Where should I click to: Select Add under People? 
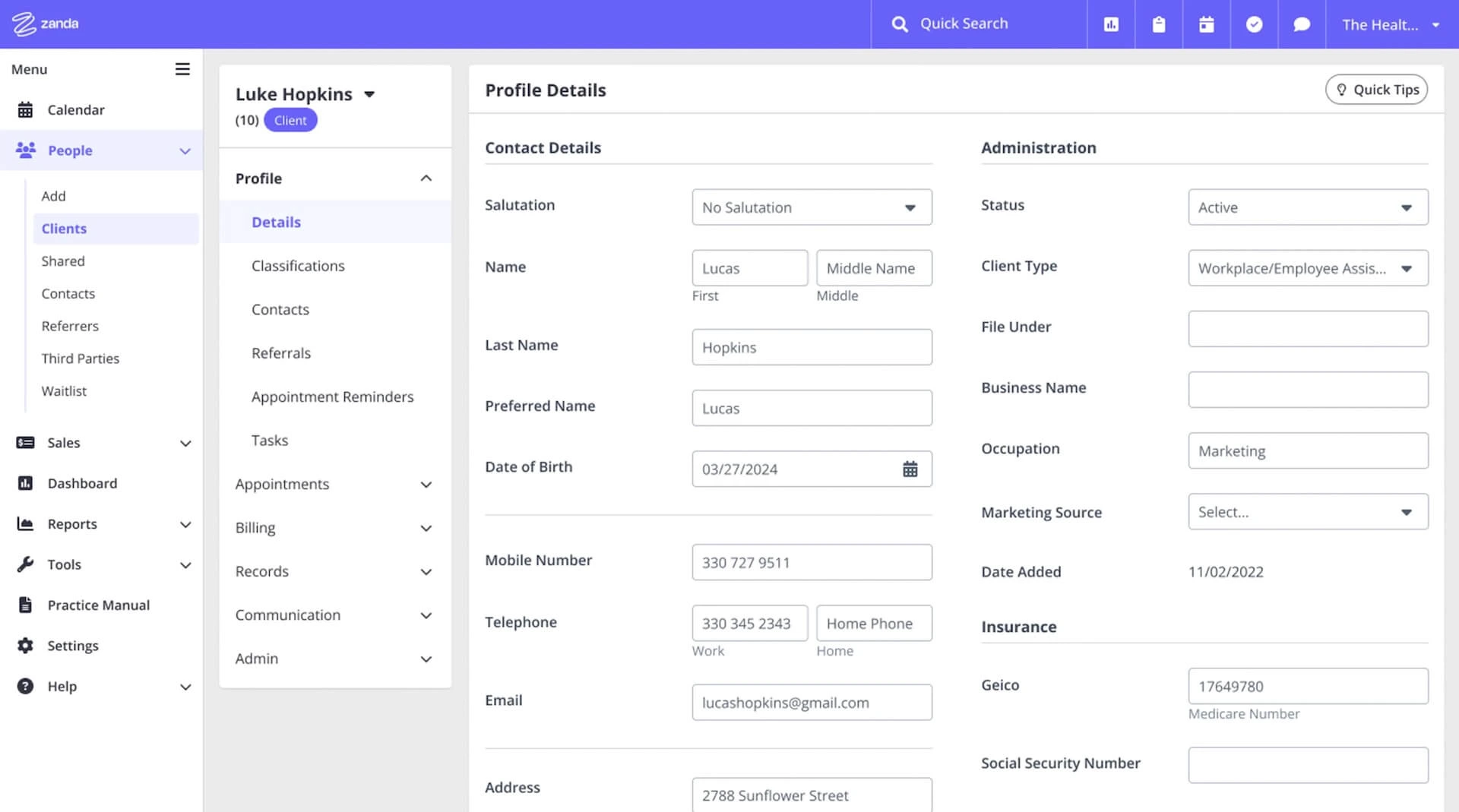click(53, 196)
